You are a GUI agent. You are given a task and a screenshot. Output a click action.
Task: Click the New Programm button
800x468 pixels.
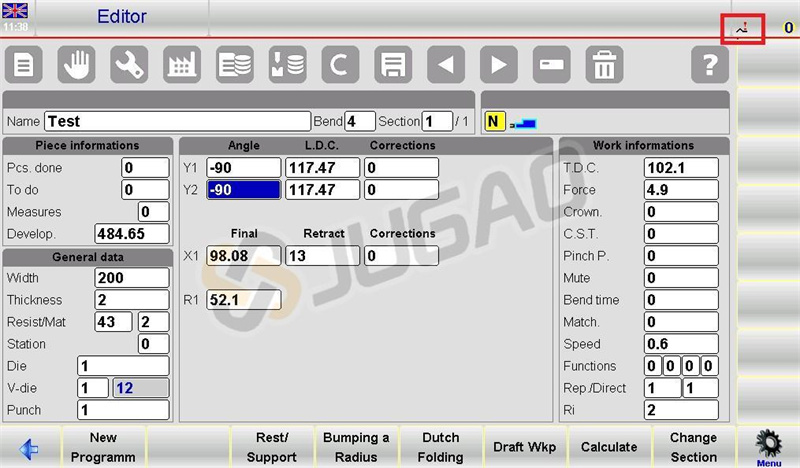point(103,447)
